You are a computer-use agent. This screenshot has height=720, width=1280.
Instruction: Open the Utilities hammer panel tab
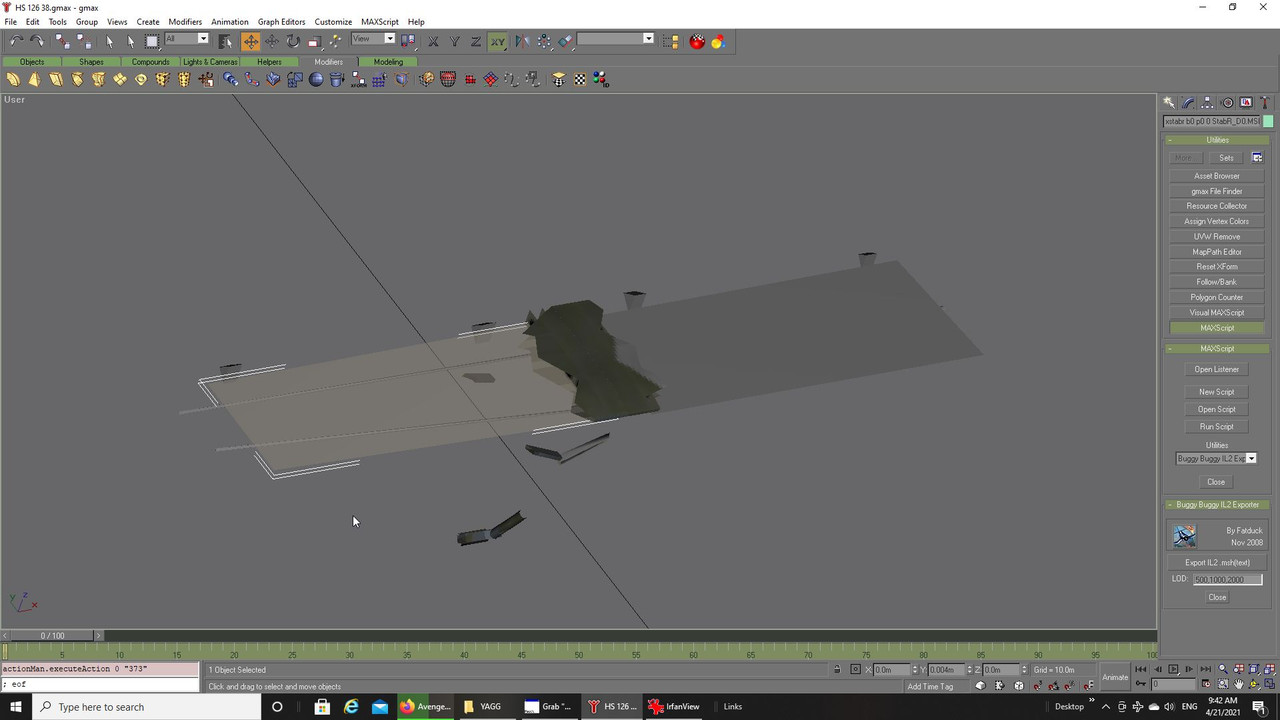pos(1265,102)
